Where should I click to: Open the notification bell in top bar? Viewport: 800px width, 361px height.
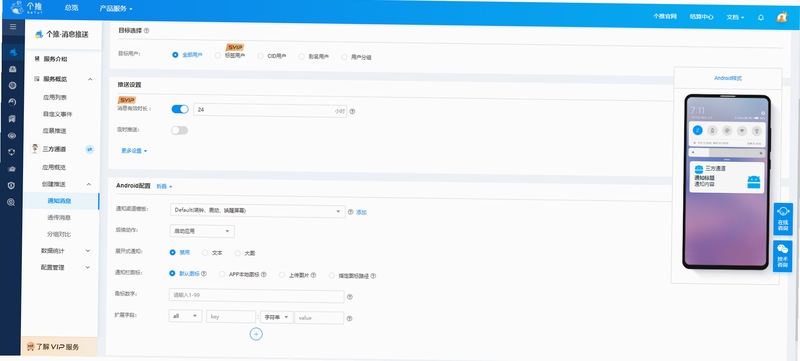click(x=761, y=17)
